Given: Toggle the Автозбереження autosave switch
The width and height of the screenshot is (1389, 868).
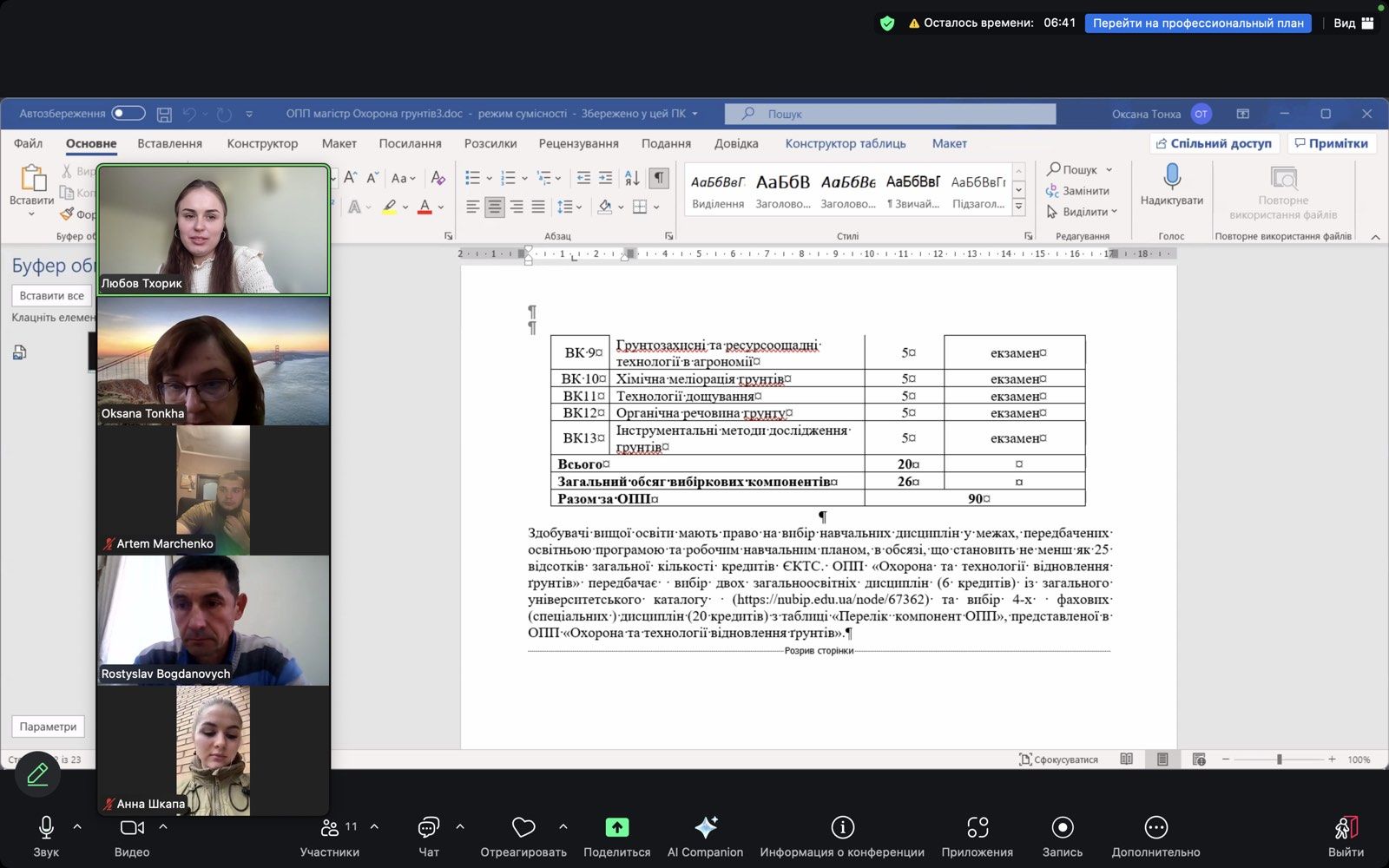Looking at the screenshot, I should click(128, 114).
